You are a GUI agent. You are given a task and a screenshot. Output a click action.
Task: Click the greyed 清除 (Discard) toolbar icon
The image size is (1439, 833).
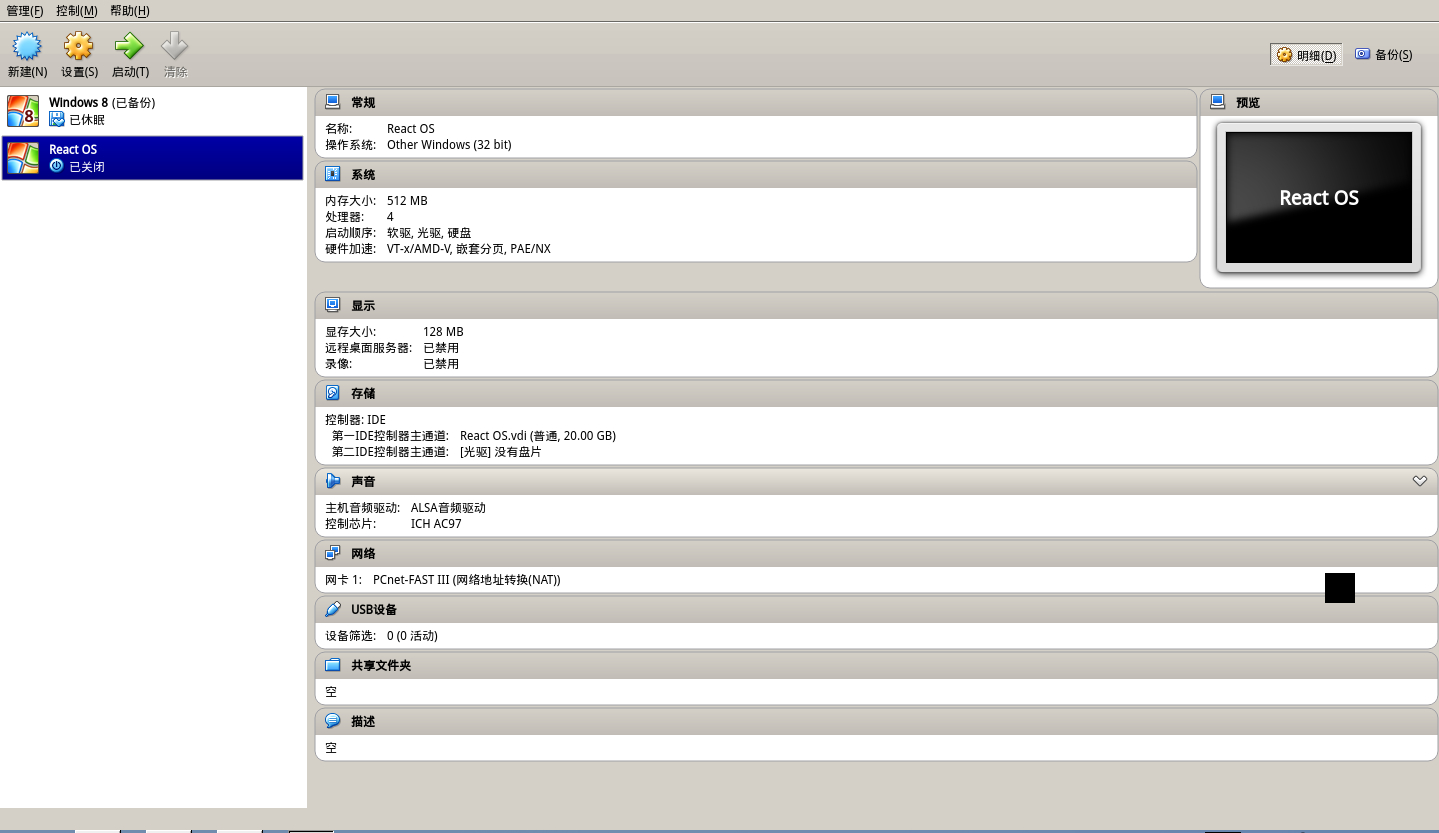point(175,46)
